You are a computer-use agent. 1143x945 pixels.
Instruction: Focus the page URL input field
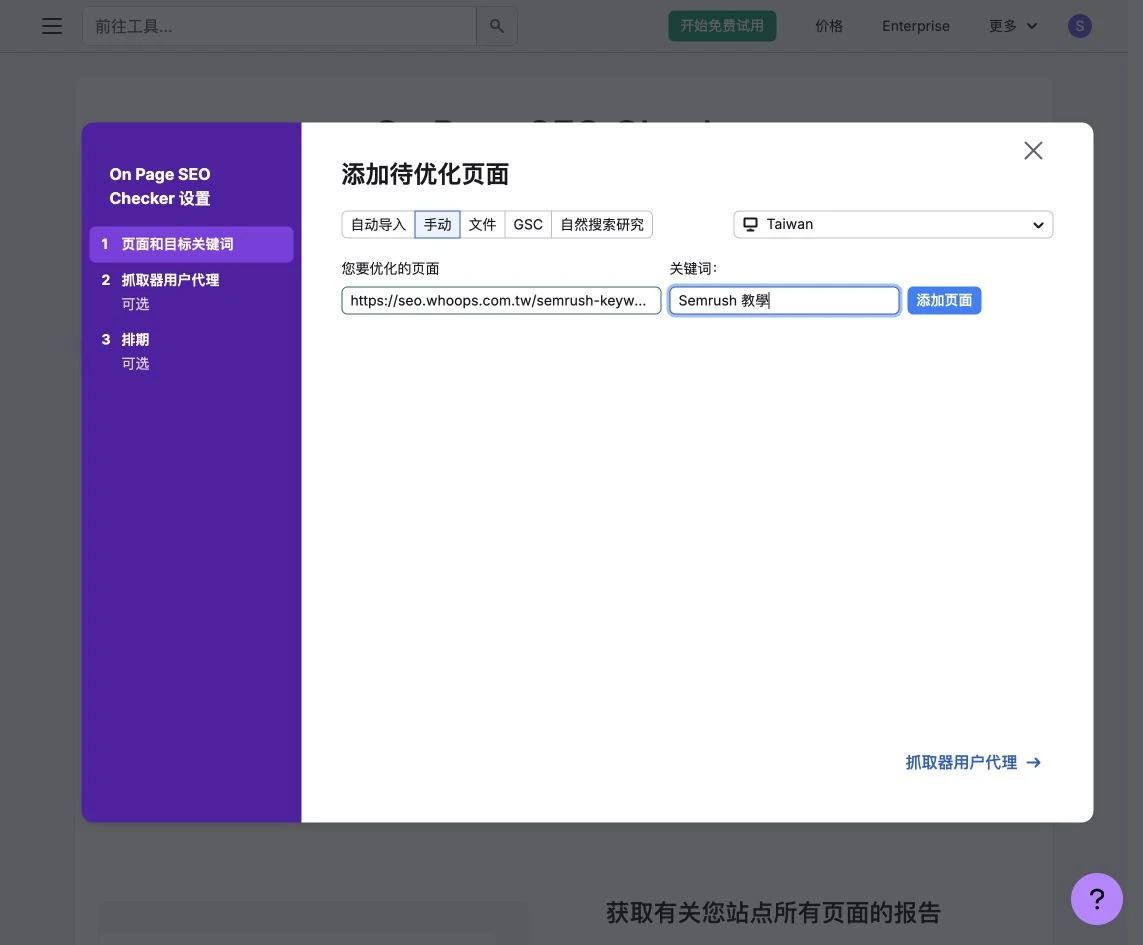click(502, 300)
